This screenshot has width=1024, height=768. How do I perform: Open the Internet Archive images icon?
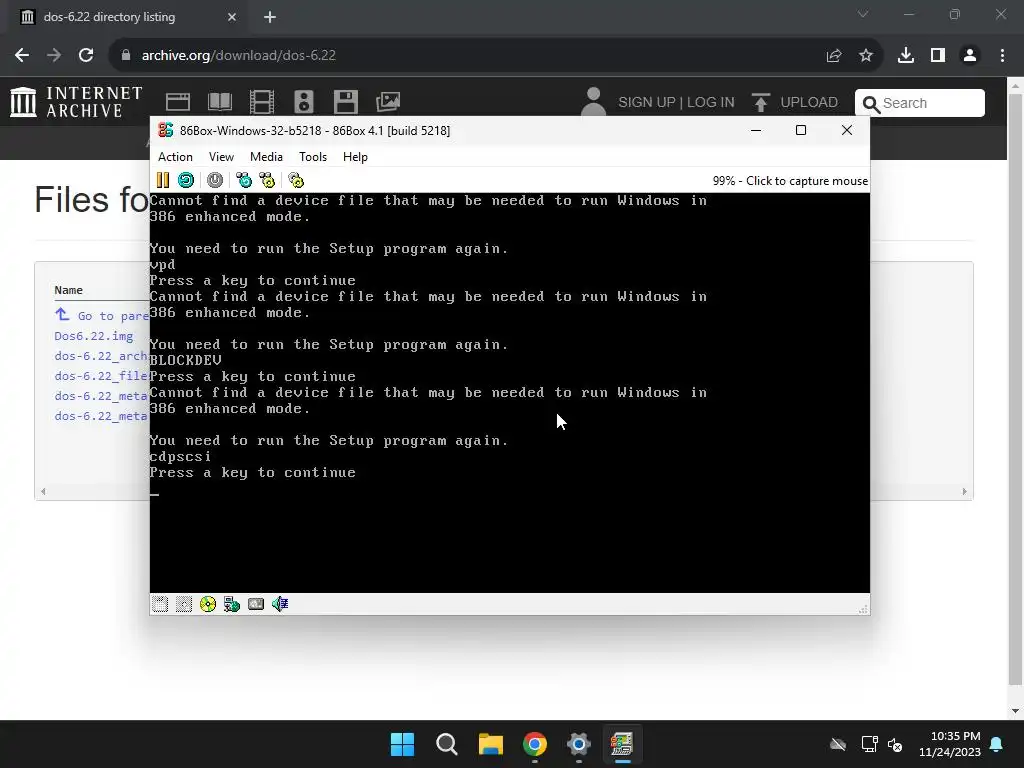[388, 102]
